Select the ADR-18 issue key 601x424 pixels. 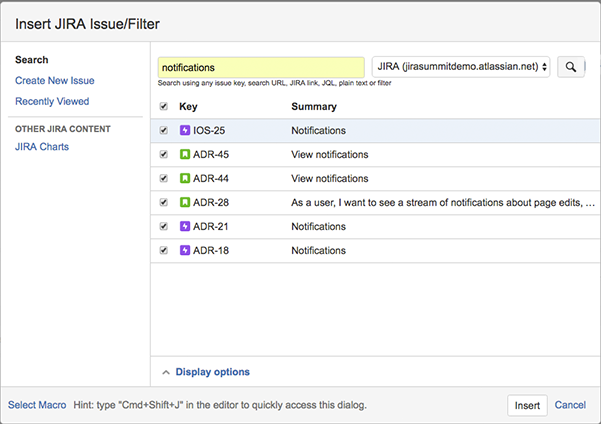(211, 250)
